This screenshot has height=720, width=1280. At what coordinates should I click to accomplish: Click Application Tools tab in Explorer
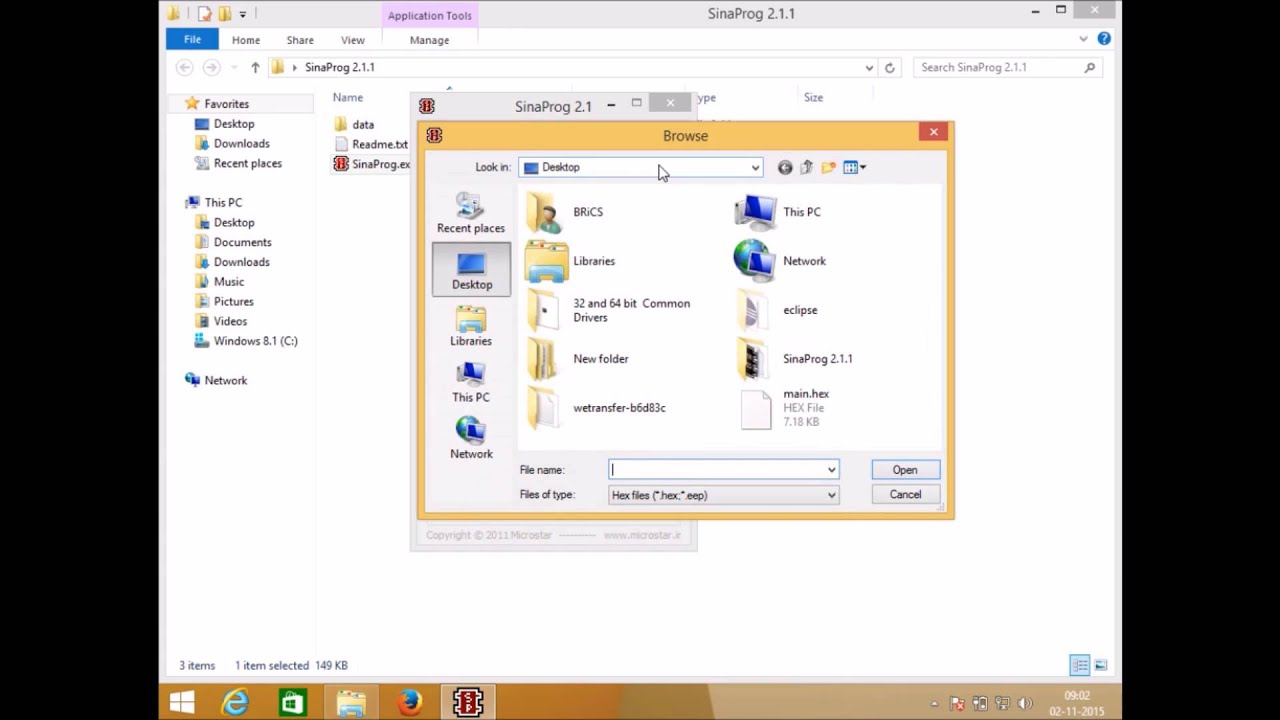(x=430, y=15)
